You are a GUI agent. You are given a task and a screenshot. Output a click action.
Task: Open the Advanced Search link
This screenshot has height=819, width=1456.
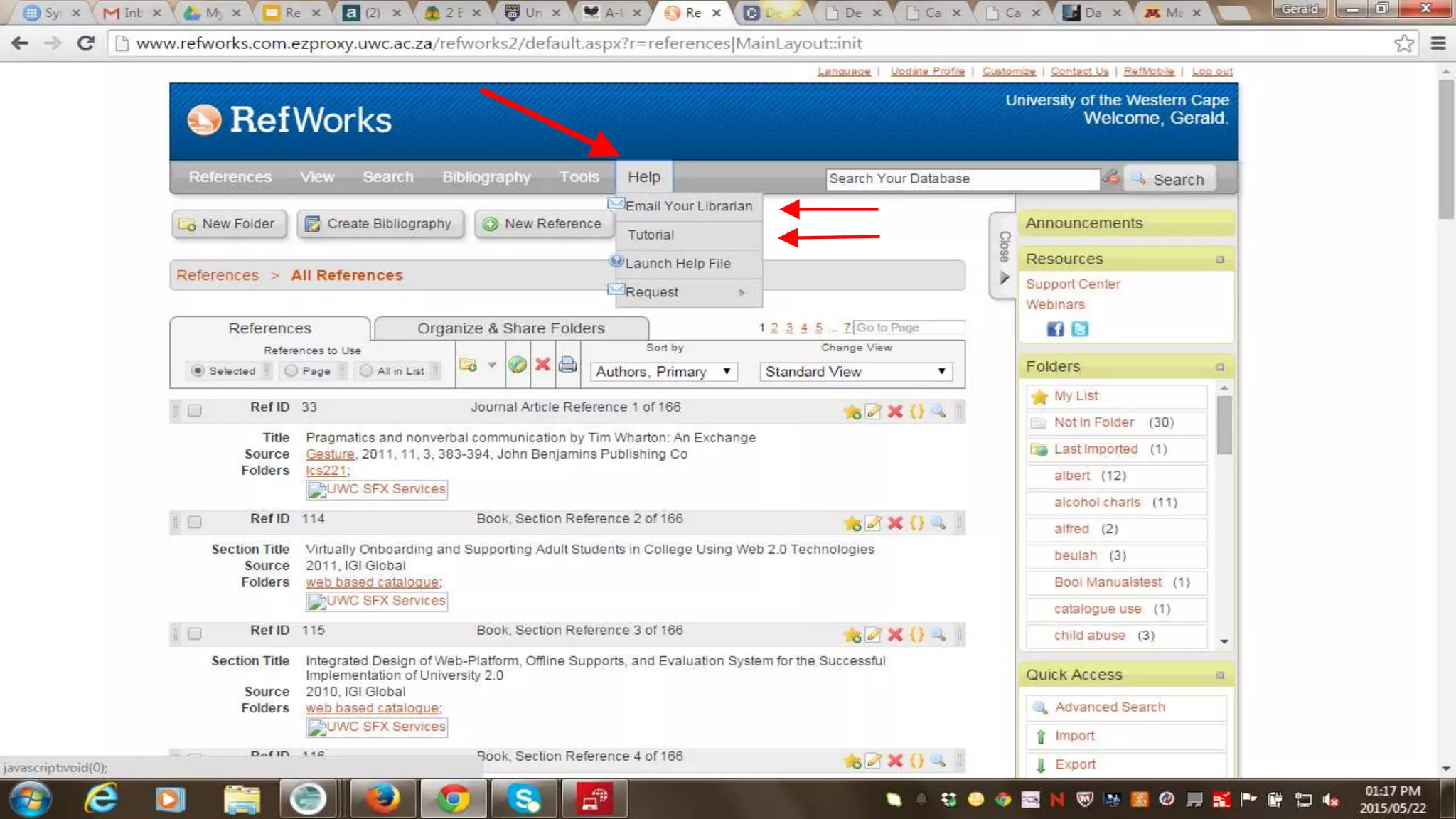click(x=1110, y=707)
